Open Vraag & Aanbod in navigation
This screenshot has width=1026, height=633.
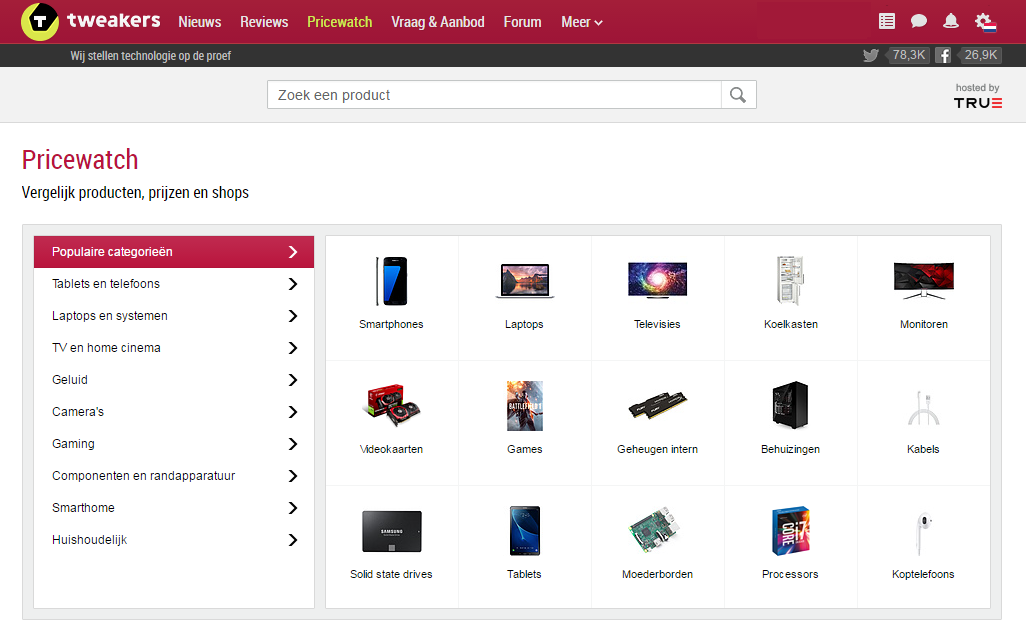click(x=438, y=22)
